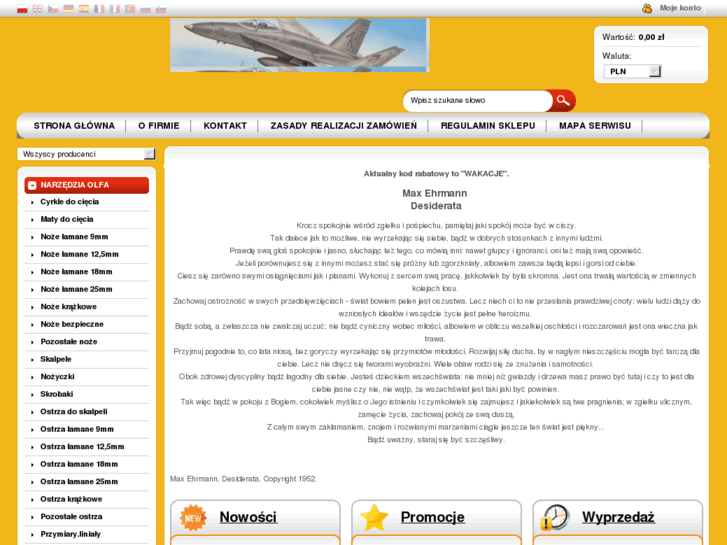Image resolution: width=727 pixels, height=545 pixels.
Task: Open the Nowości section heading
Action: click(x=248, y=517)
